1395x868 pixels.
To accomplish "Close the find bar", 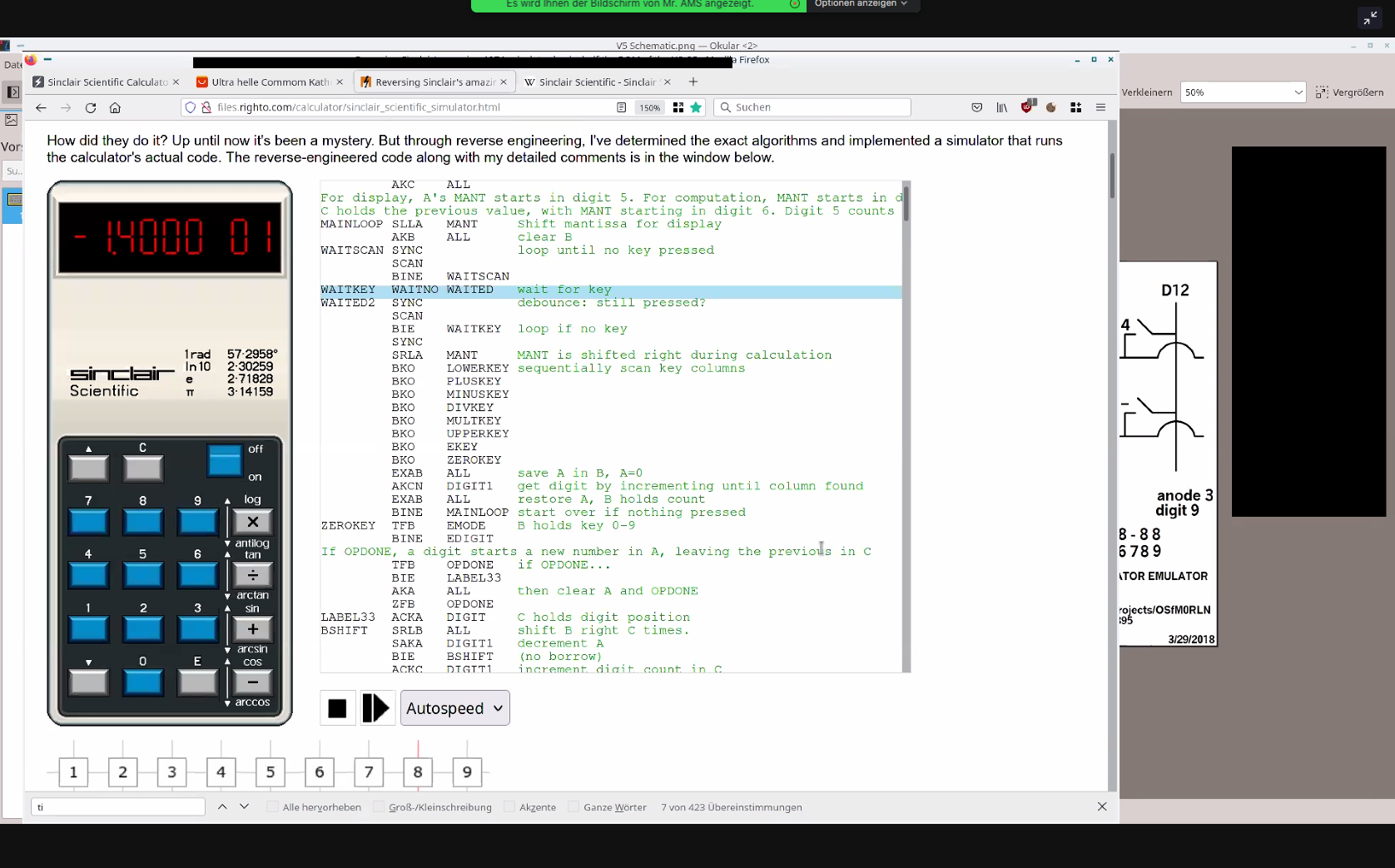I will 1102,806.
